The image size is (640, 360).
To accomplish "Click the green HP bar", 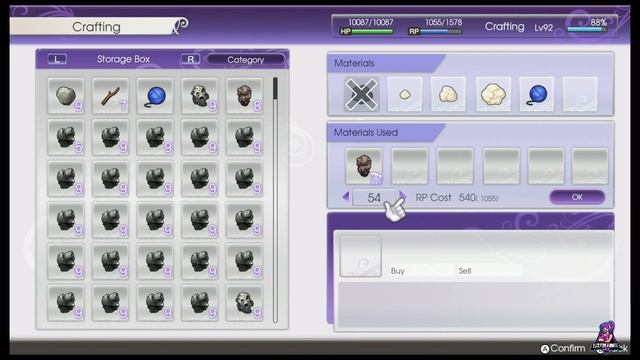I will (x=372, y=31).
